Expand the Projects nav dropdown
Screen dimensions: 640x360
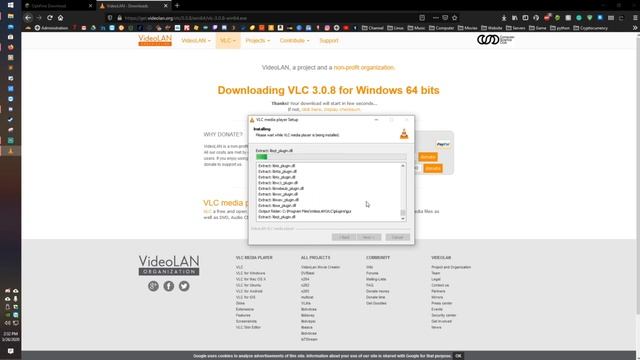point(258,40)
